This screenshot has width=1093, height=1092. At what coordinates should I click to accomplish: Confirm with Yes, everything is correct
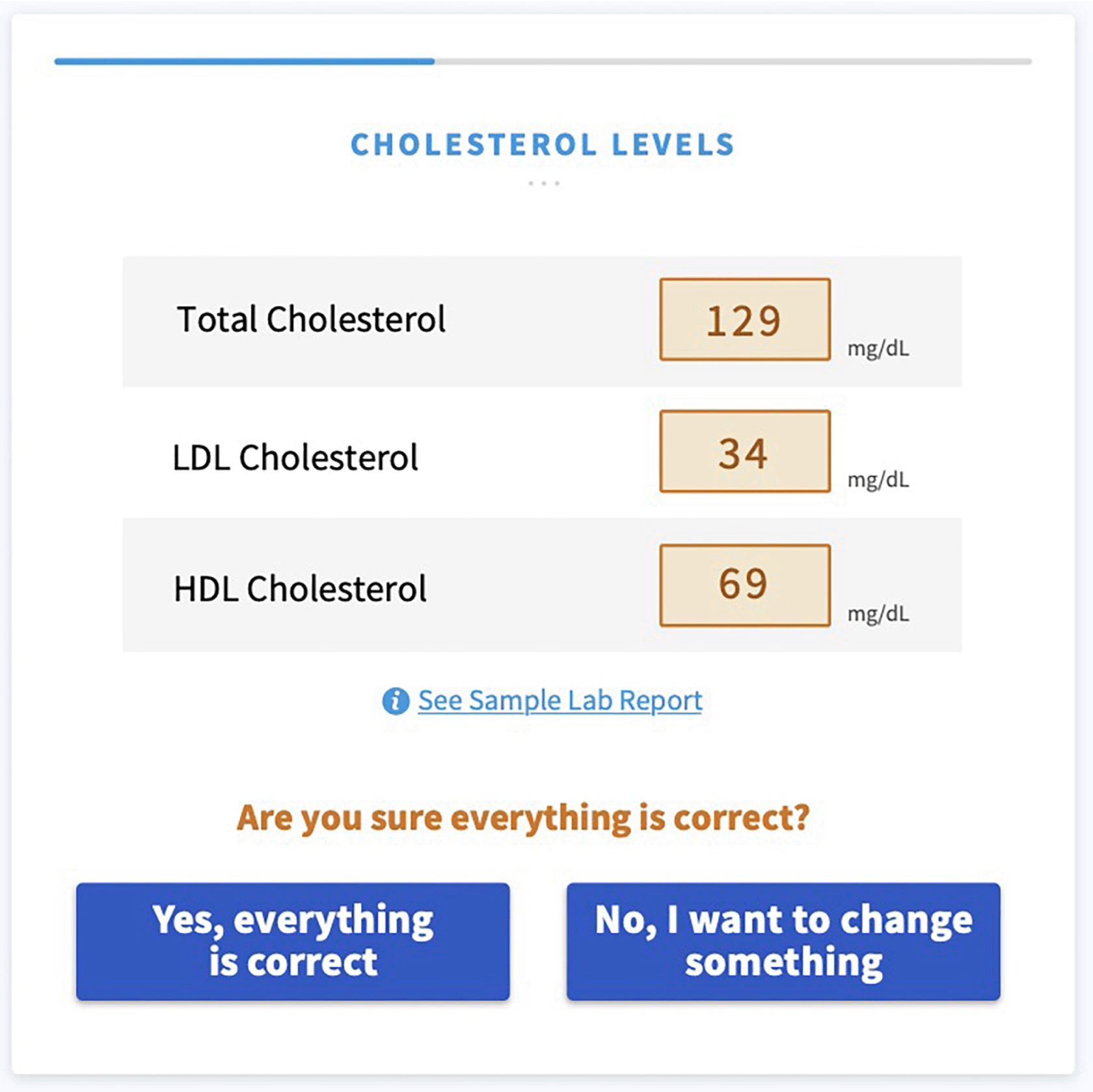293,941
